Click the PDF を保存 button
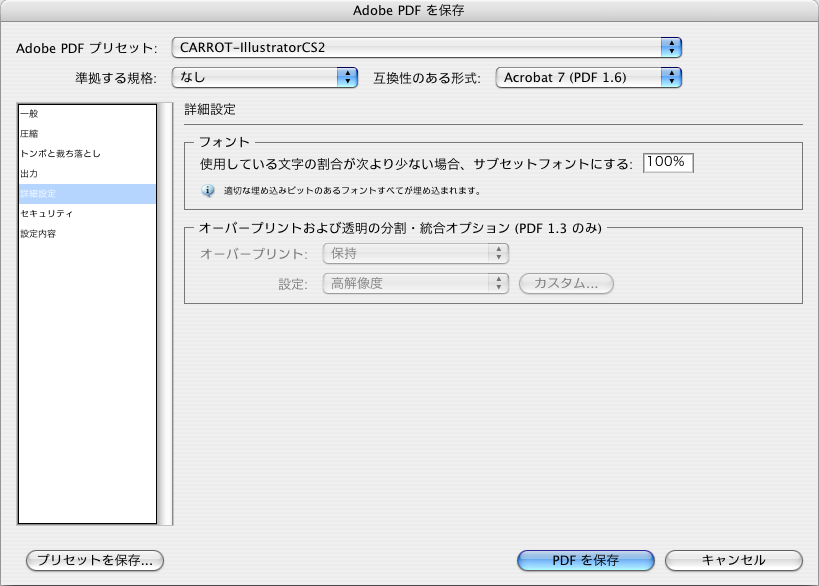Viewport: 819px width, 586px height. click(x=585, y=561)
